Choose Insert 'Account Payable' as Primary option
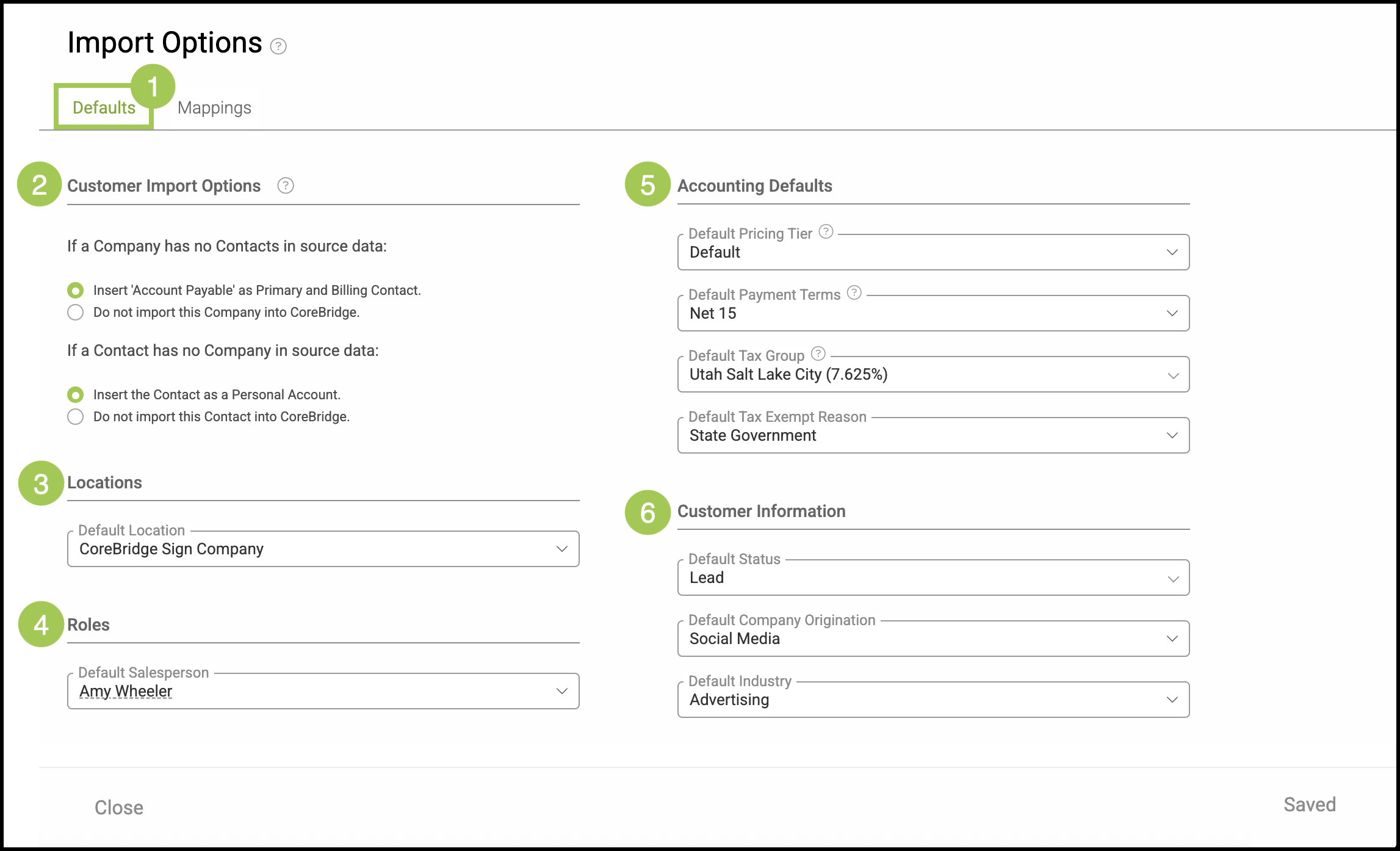 pyautogui.click(x=76, y=291)
